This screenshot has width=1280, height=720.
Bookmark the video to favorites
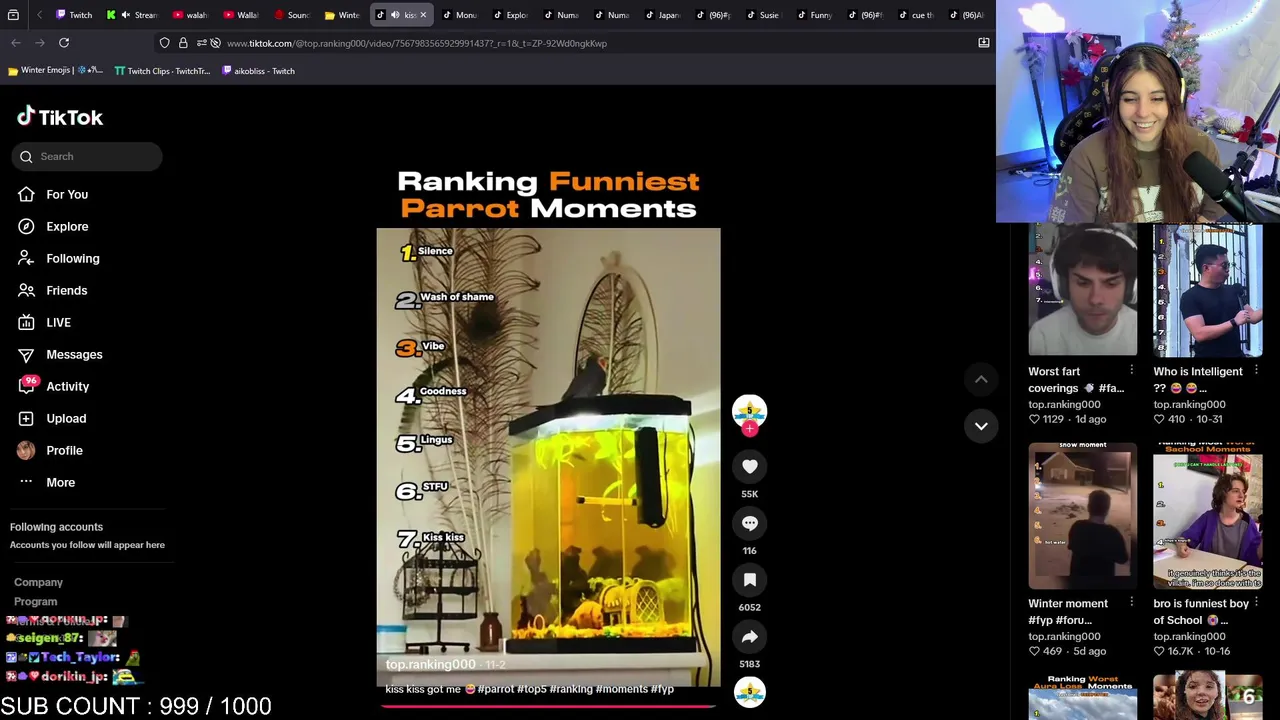[750, 580]
